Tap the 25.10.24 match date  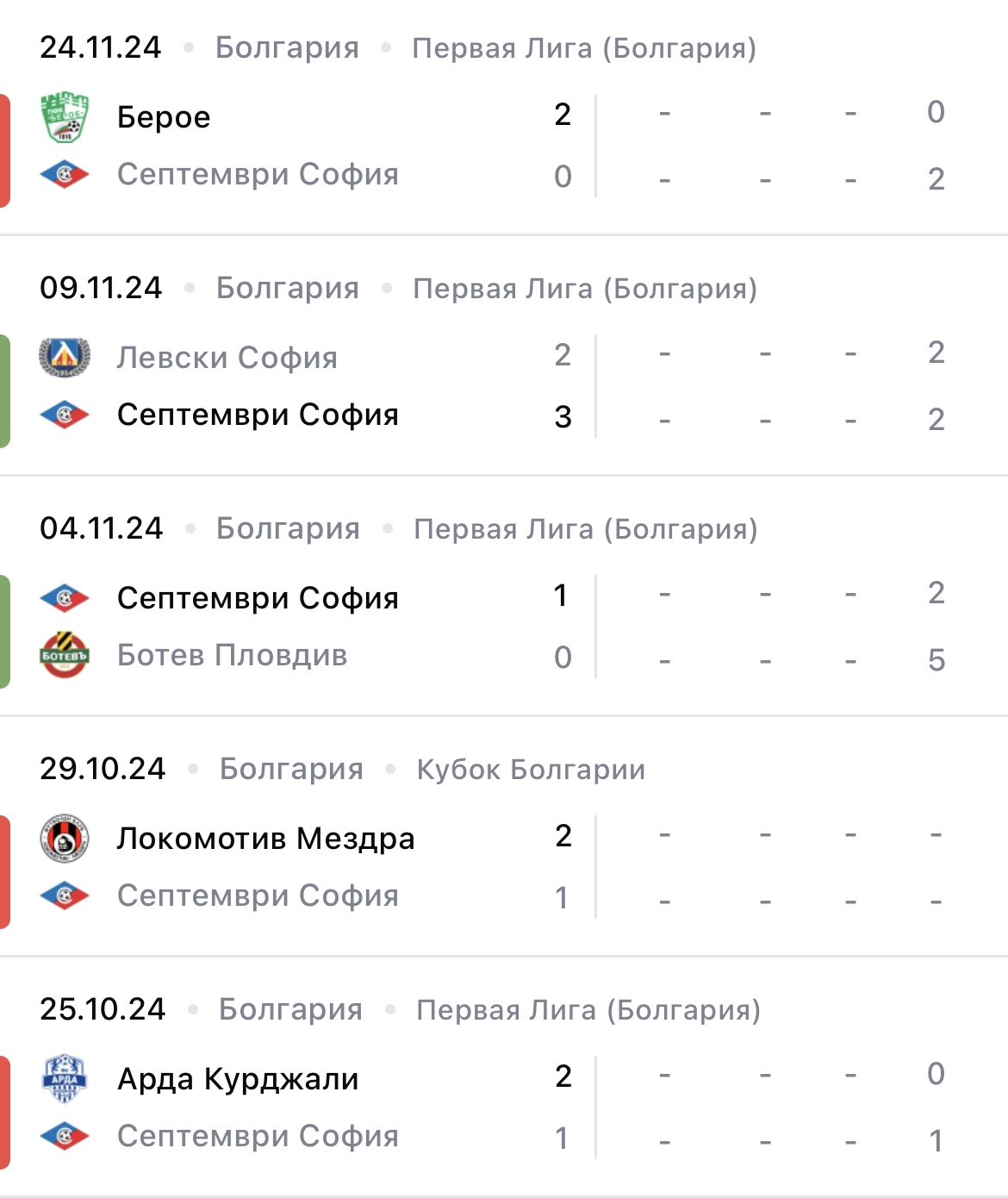tap(103, 1009)
